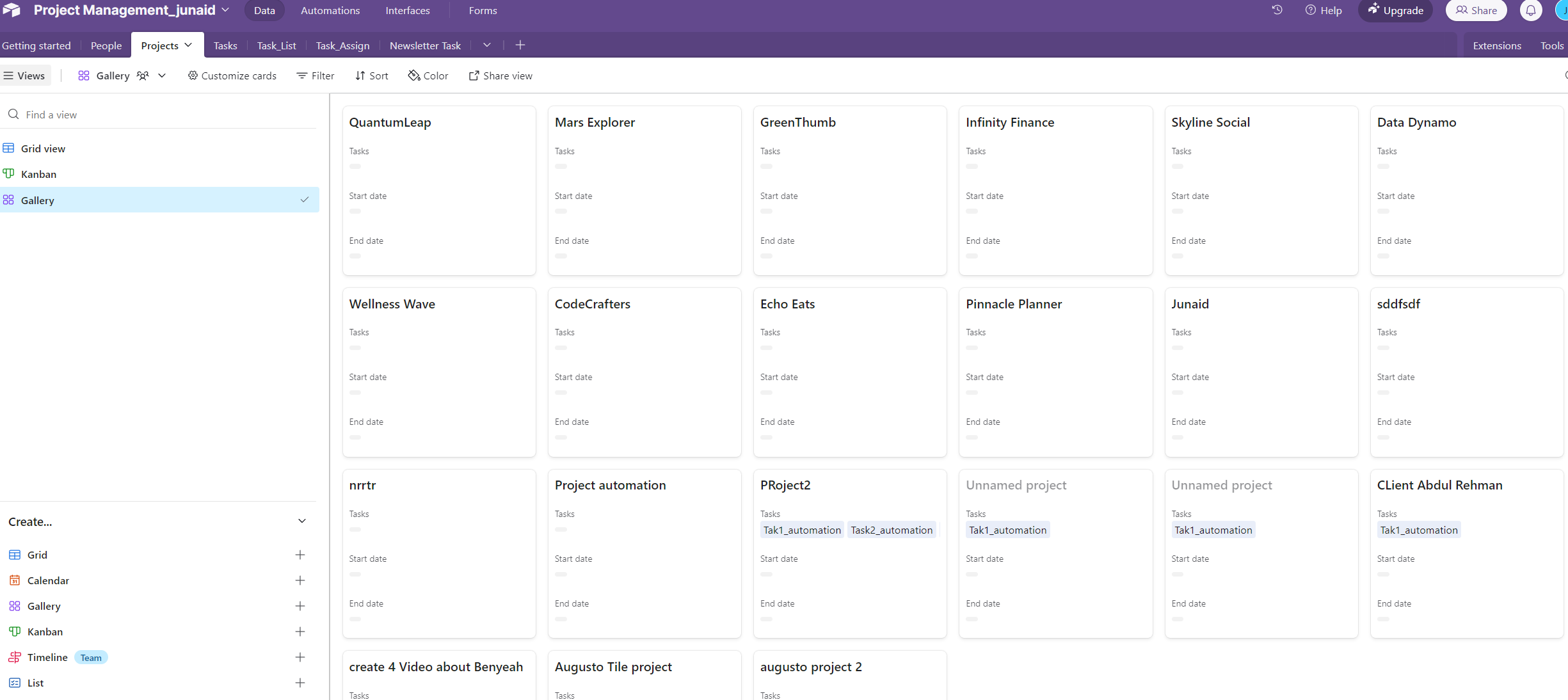
Task: Open the QuantumLeap project card
Action: coord(439,191)
